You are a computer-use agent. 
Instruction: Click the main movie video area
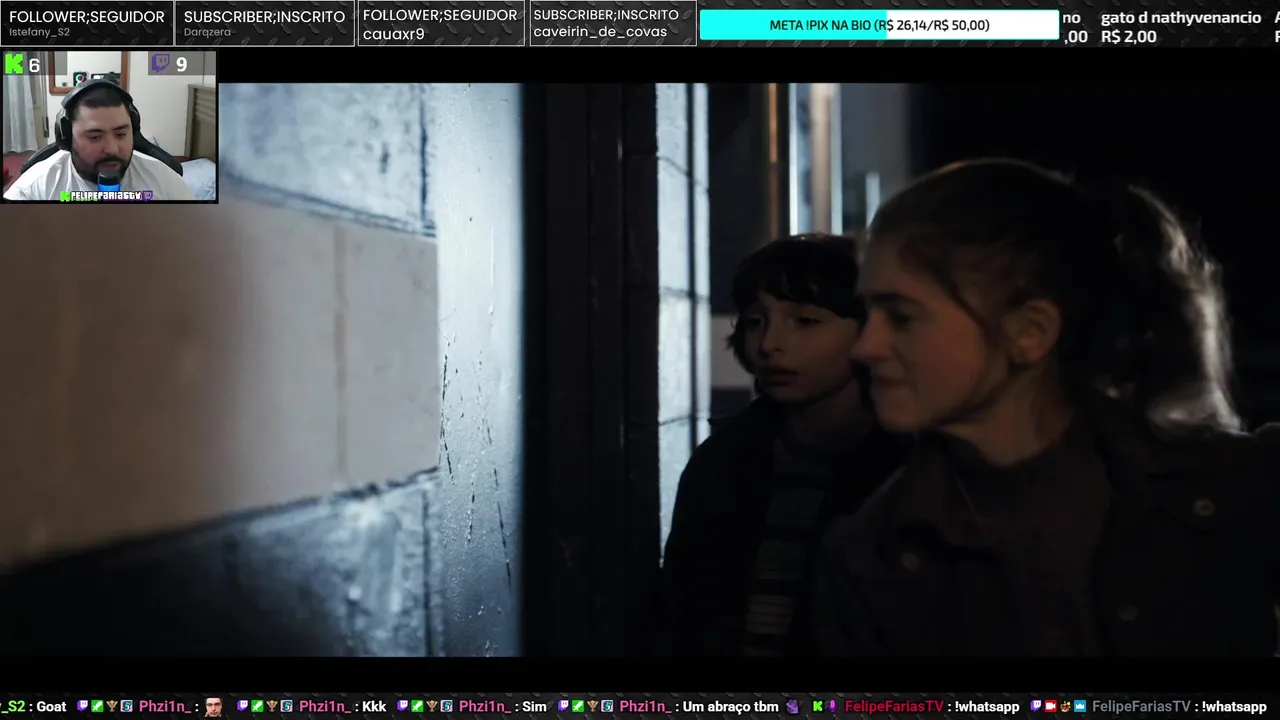coord(640,370)
